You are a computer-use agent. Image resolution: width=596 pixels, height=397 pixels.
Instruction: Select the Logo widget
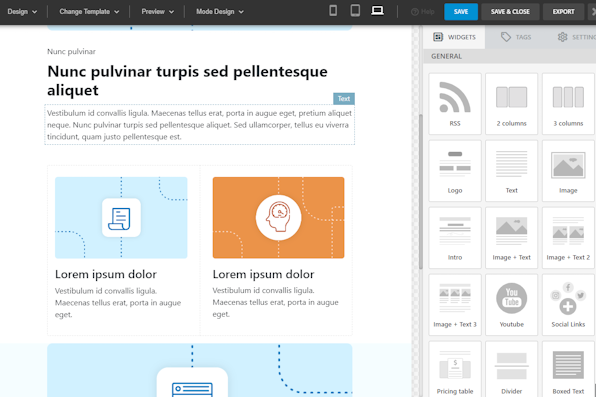click(455, 171)
